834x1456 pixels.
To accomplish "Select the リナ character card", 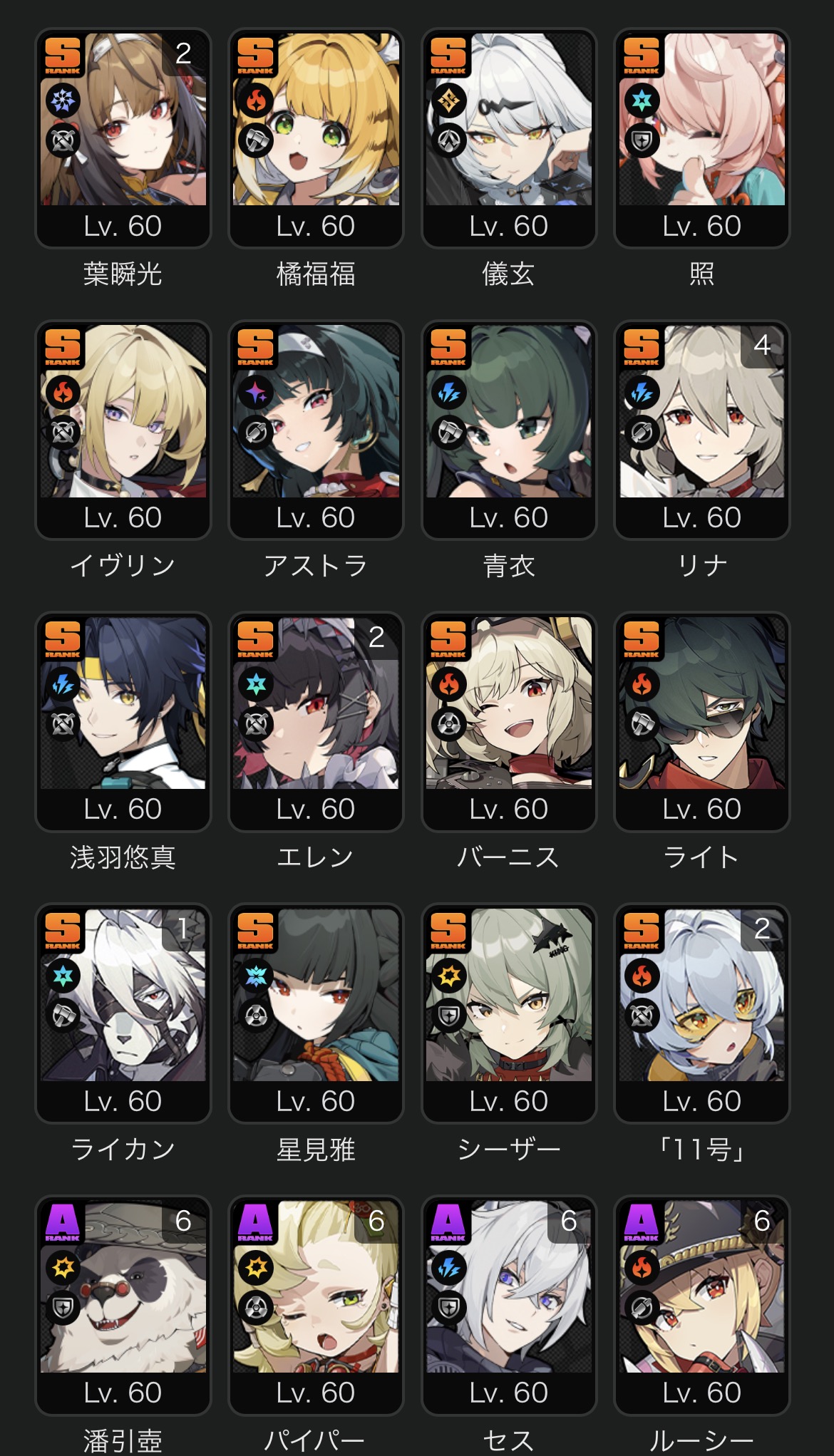I will click(702, 430).
